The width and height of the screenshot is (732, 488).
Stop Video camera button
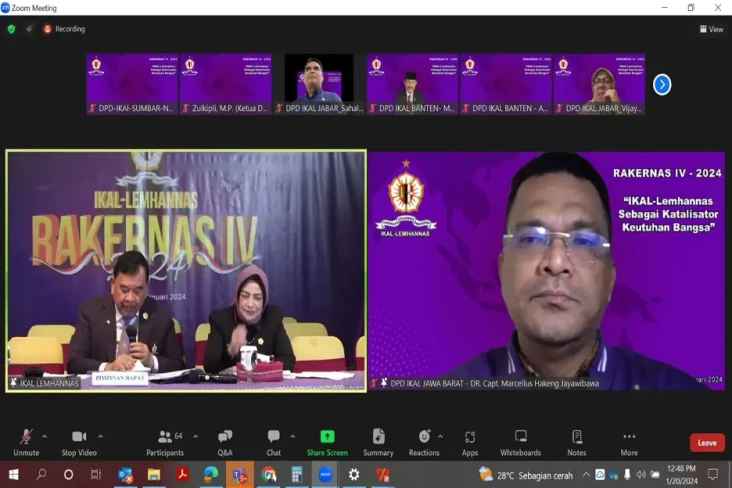tap(79, 442)
